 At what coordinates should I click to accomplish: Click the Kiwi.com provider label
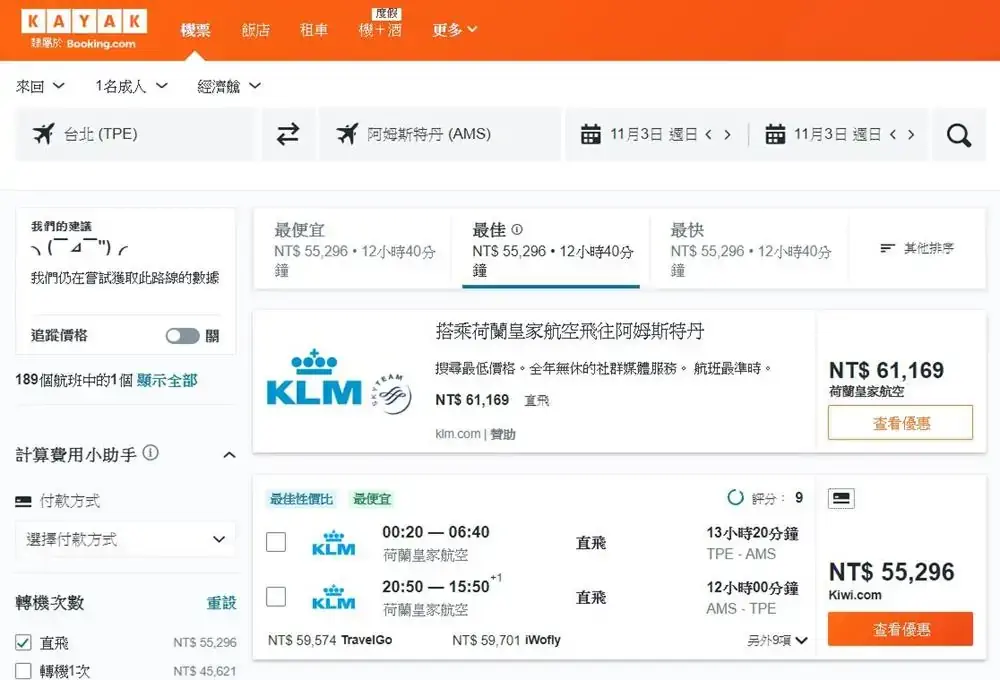pyautogui.click(x=855, y=595)
